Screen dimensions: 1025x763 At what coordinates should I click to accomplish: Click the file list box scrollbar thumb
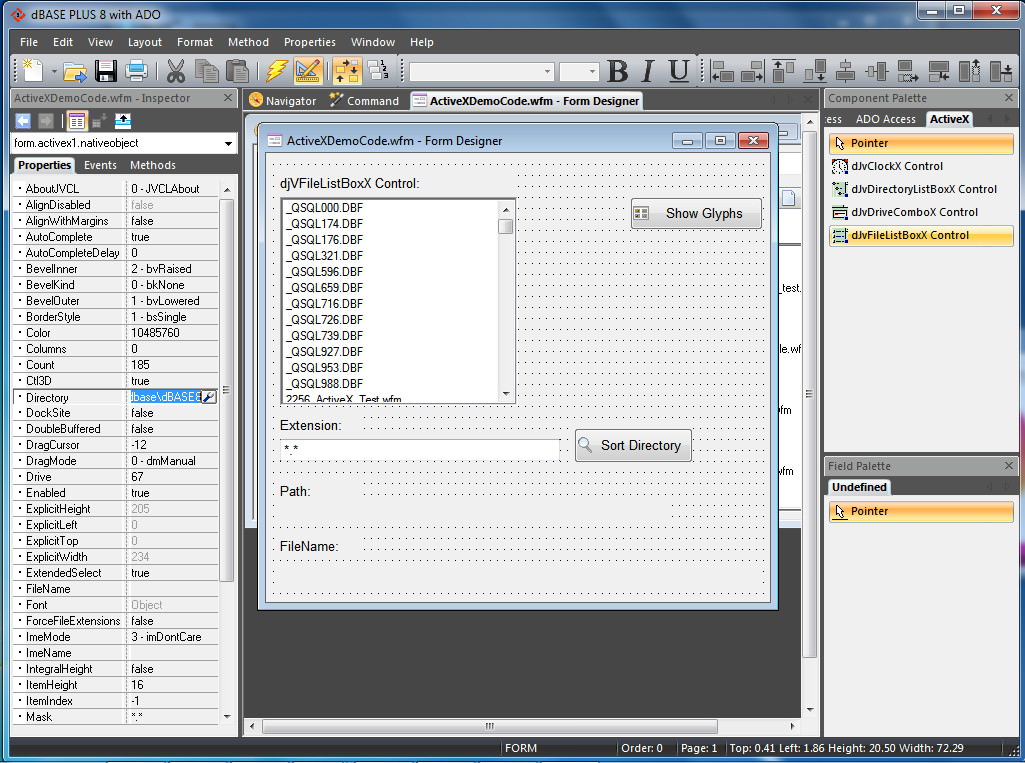pyautogui.click(x=506, y=226)
